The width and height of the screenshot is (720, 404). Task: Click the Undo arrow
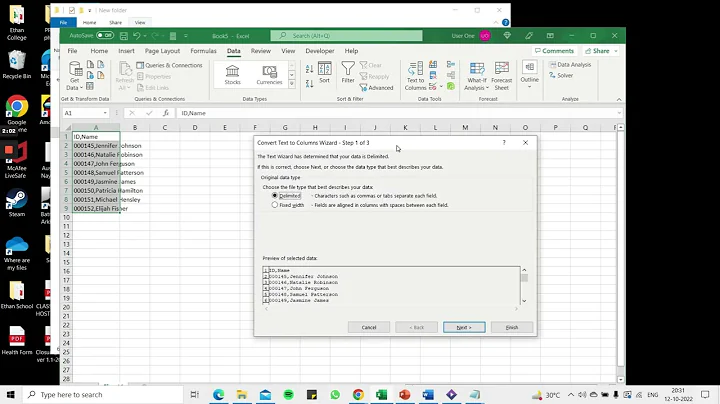(x=136, y=36)
